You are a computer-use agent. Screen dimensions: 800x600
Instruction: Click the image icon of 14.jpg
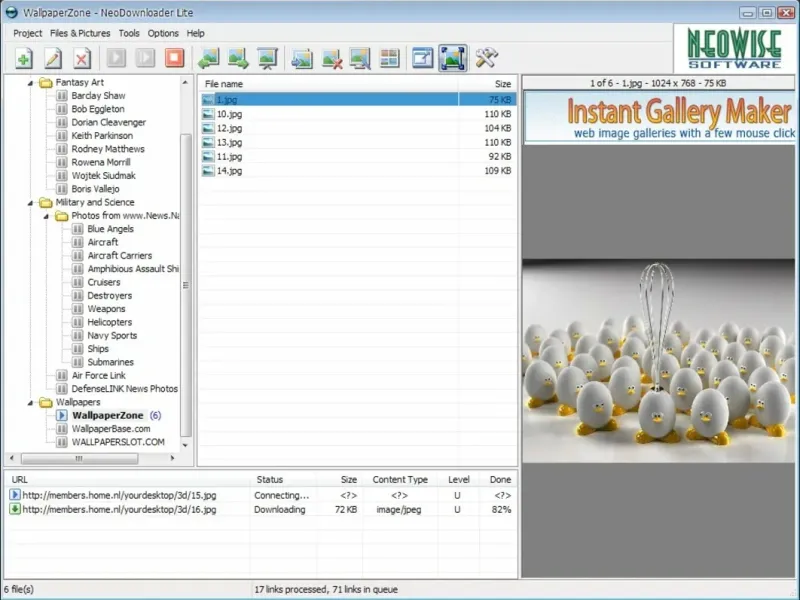click(208, 171)
